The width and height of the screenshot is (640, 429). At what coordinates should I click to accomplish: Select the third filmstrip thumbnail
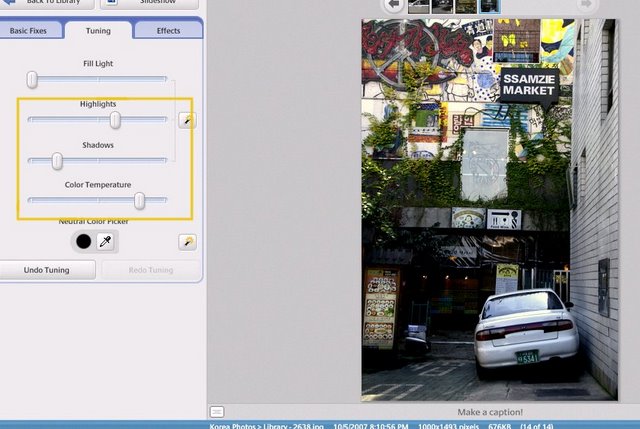click(x=466, y=6)
